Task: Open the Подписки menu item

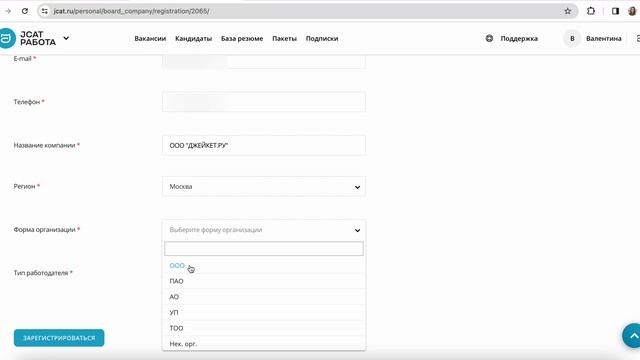Action: point(322,38)
